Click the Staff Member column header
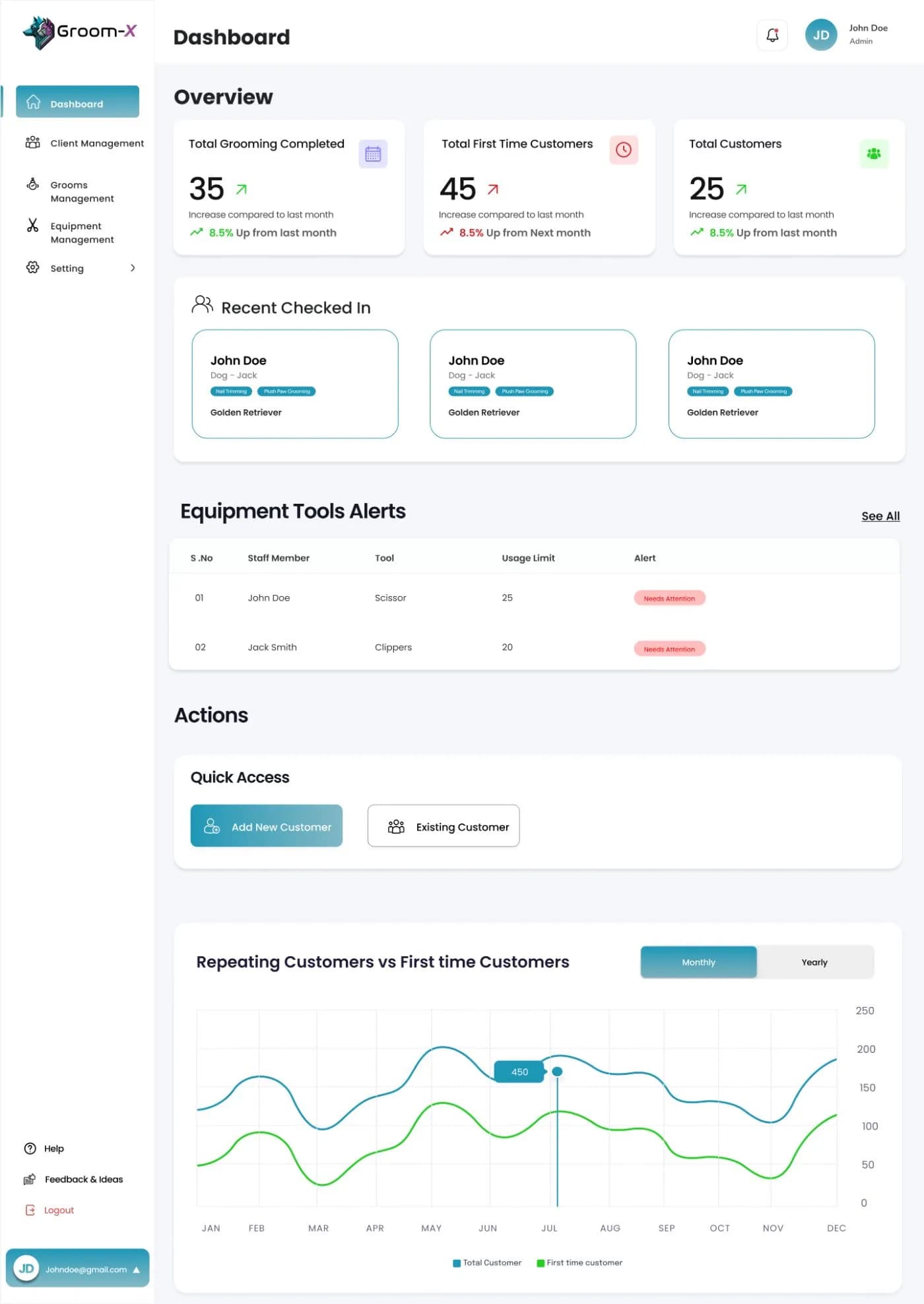The height and width of the screenshot is (1304, 924). click(279, 558)
